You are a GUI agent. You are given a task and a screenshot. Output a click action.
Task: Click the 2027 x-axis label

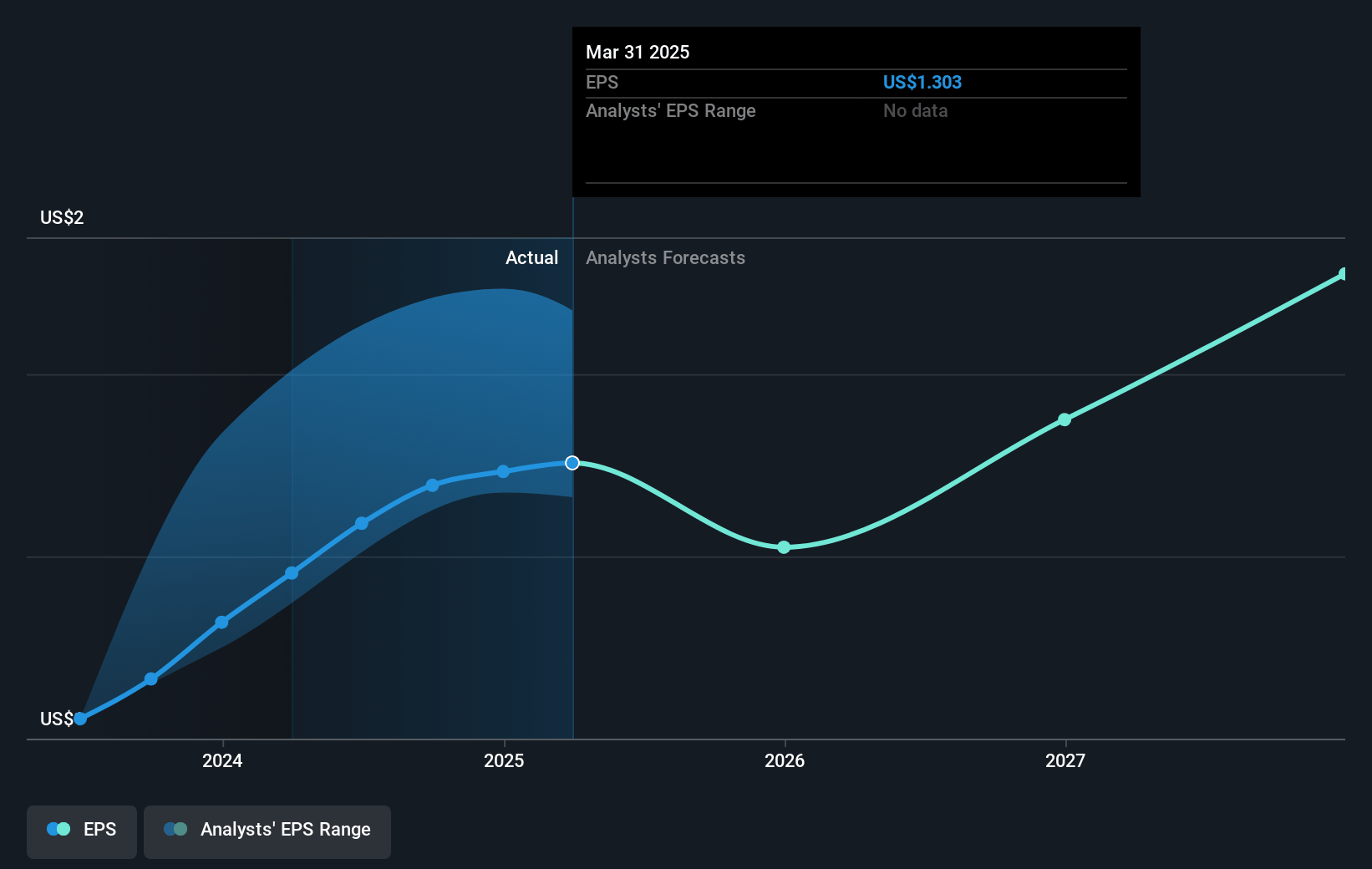1065,760
